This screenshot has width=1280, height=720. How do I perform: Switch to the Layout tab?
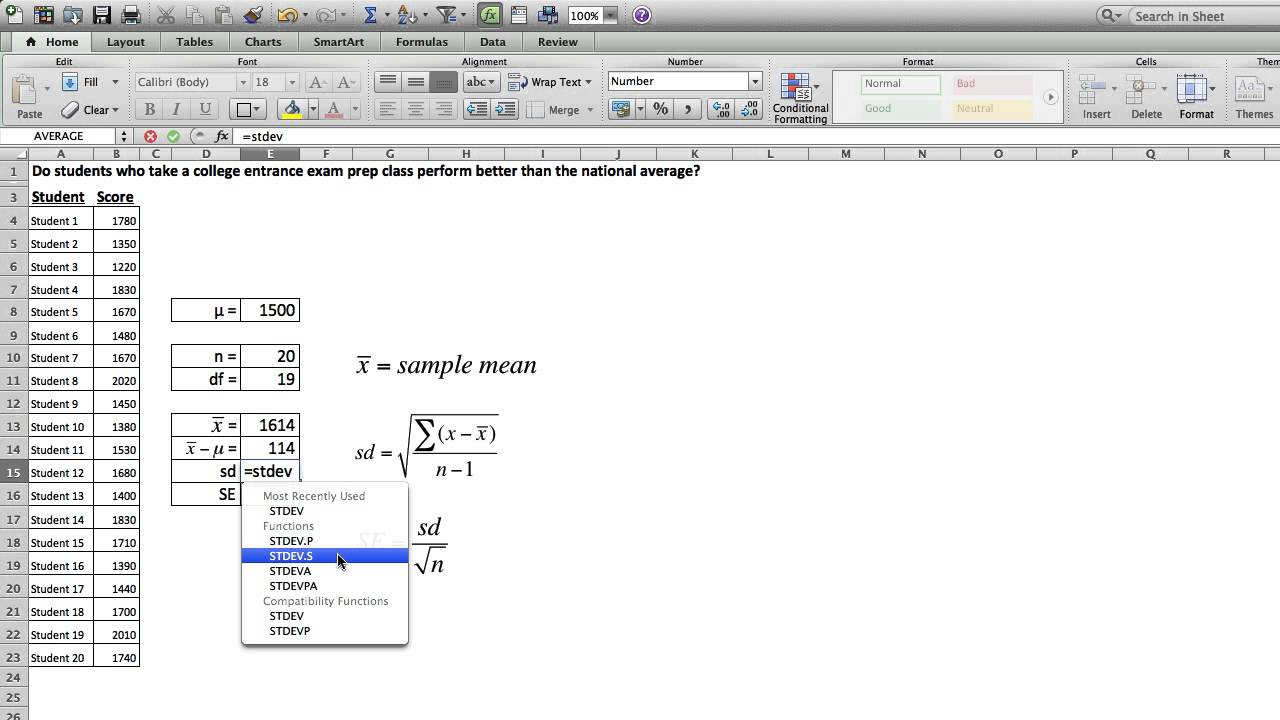126,42
